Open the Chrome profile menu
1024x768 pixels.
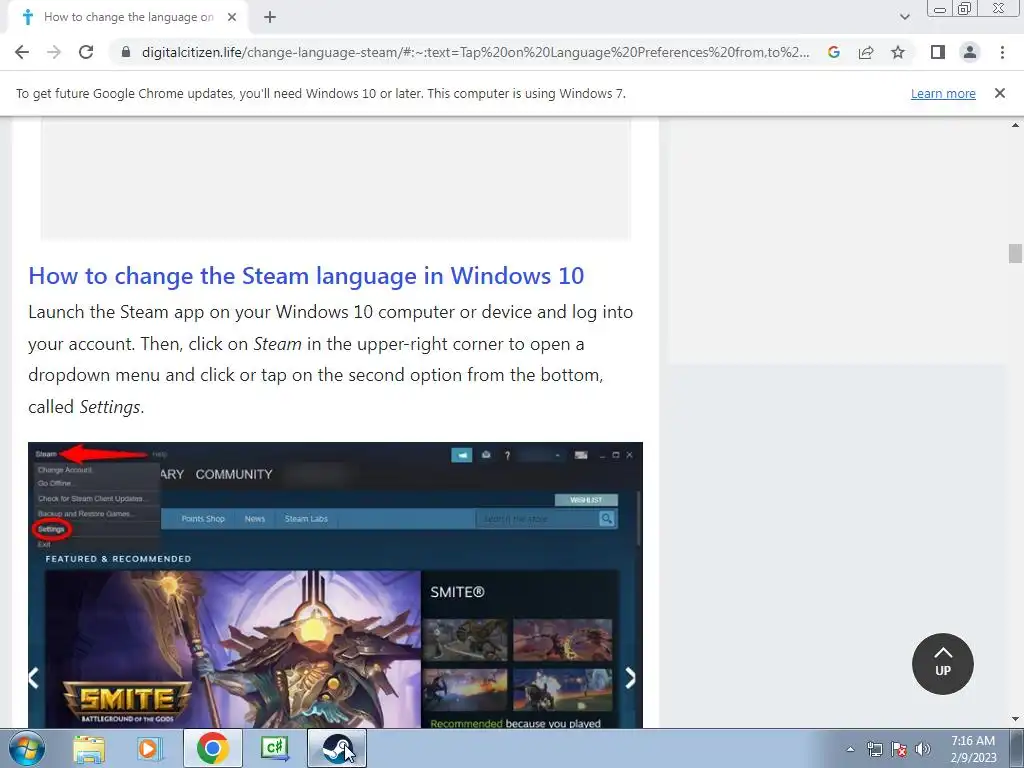970,52
